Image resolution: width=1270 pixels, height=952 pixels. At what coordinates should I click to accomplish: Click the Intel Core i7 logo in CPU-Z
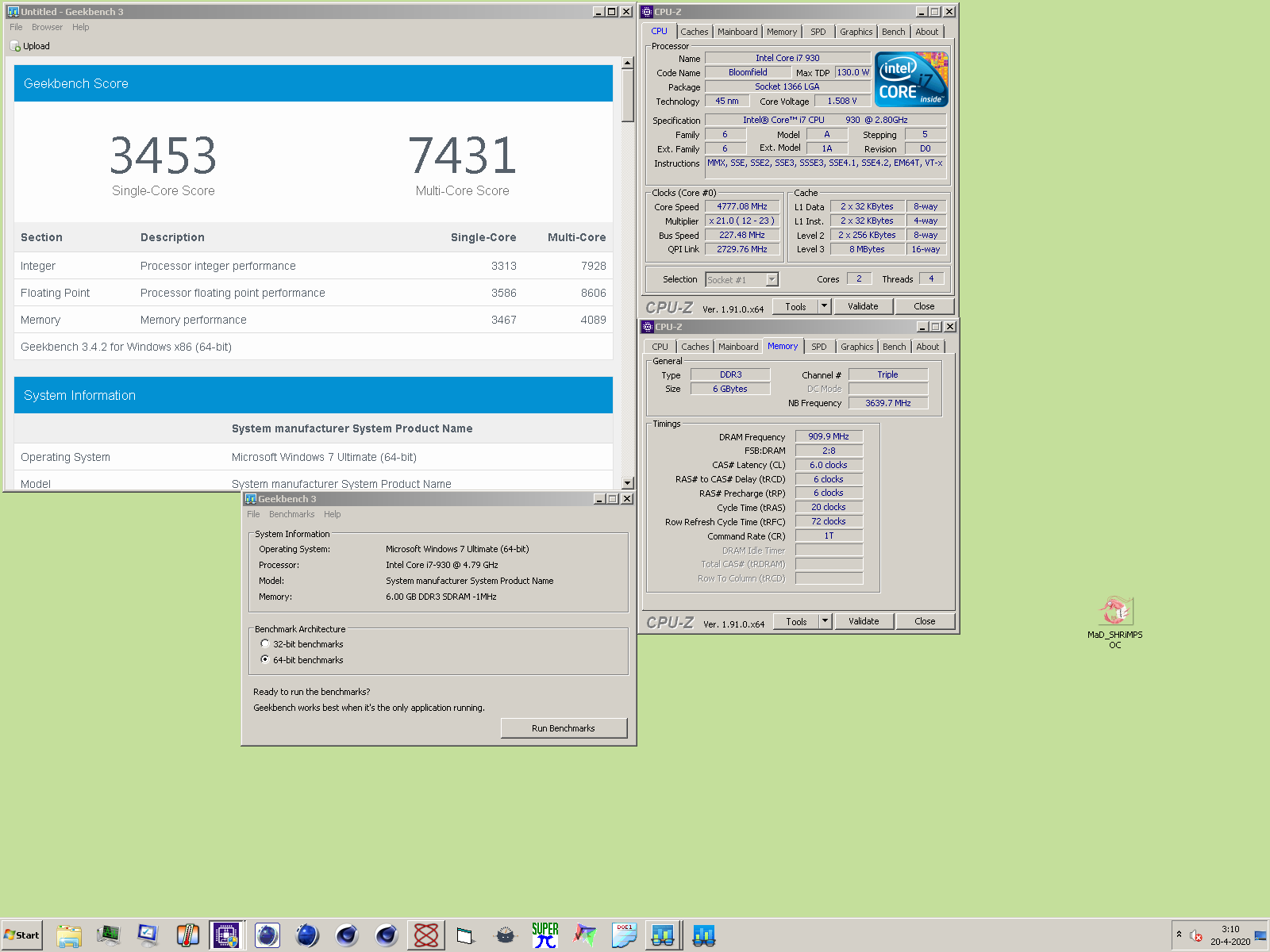click(911, 79)
